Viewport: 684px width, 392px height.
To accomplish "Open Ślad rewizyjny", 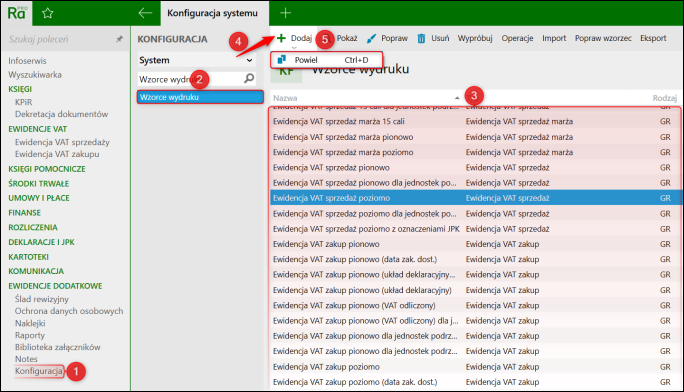I will tap(42, 299).
